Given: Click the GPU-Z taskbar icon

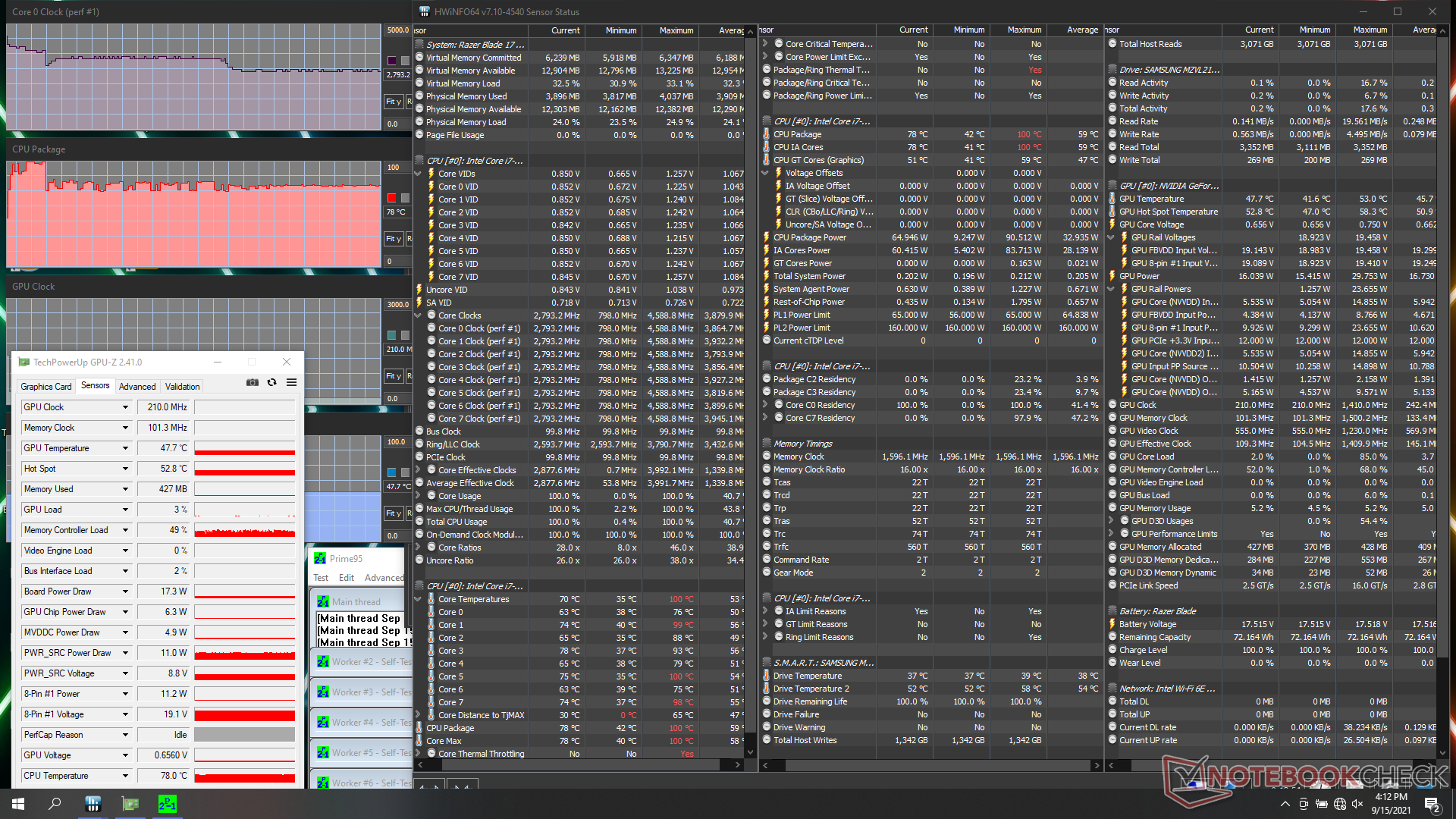Looking at the screenshot, I should tap(130, 804).
